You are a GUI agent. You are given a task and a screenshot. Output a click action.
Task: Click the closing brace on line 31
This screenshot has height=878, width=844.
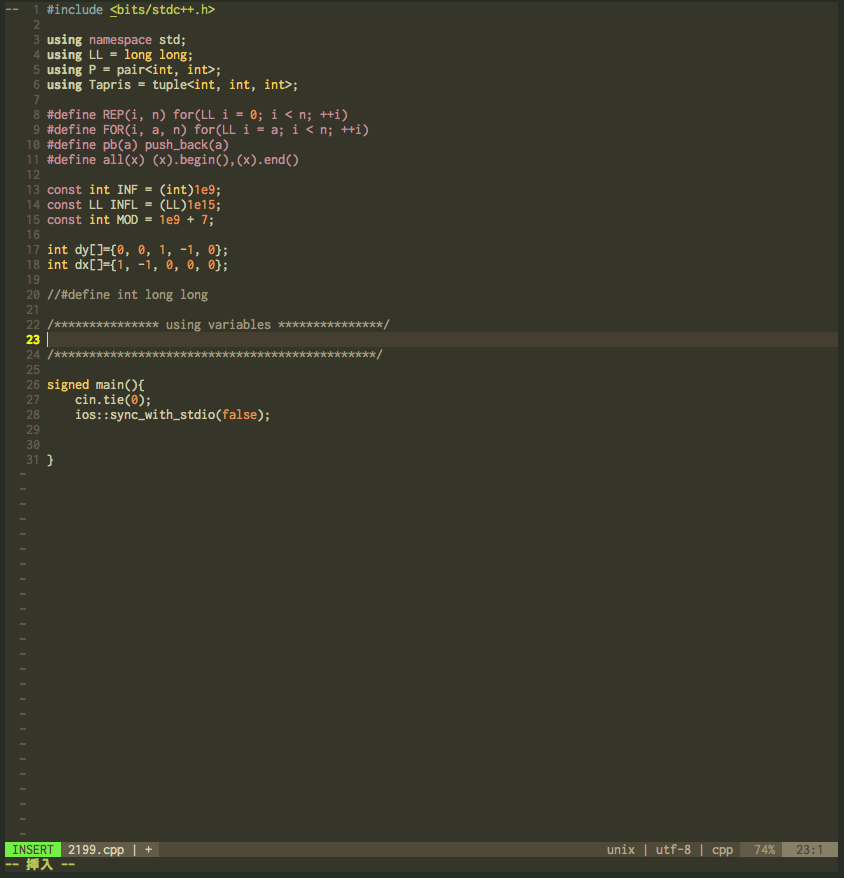coord(50,460)
